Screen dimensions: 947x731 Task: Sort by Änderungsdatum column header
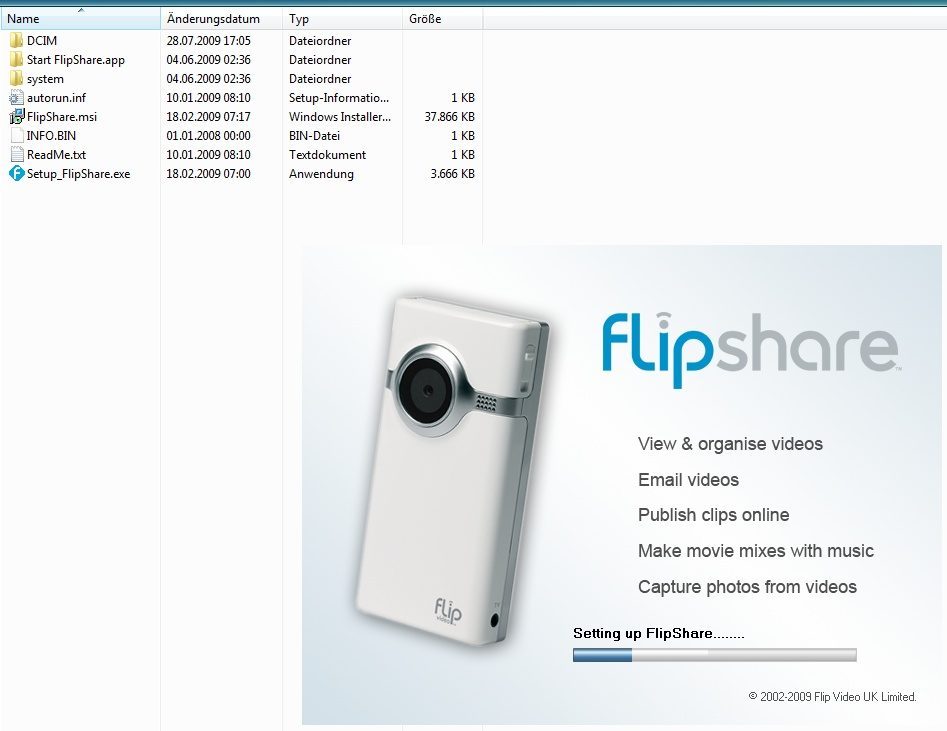(x=222, y=19)
